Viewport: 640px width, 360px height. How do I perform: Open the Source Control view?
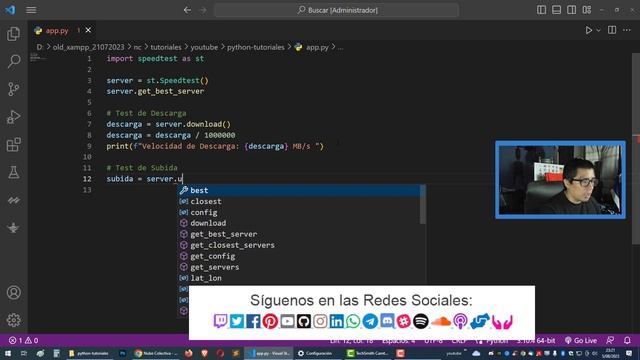13,89
